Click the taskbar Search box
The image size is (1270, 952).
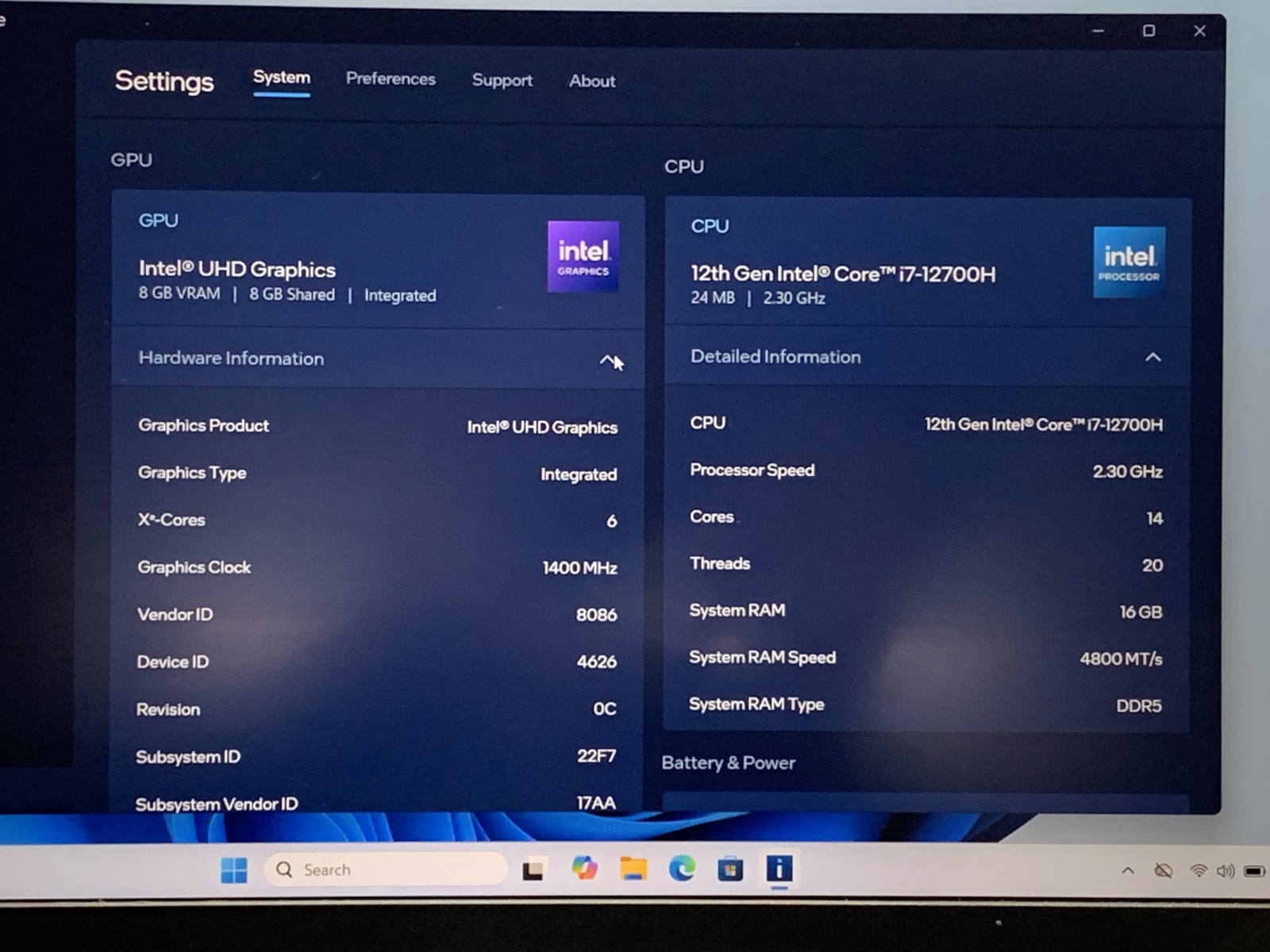pyautogui.click(x=385, y=869)
